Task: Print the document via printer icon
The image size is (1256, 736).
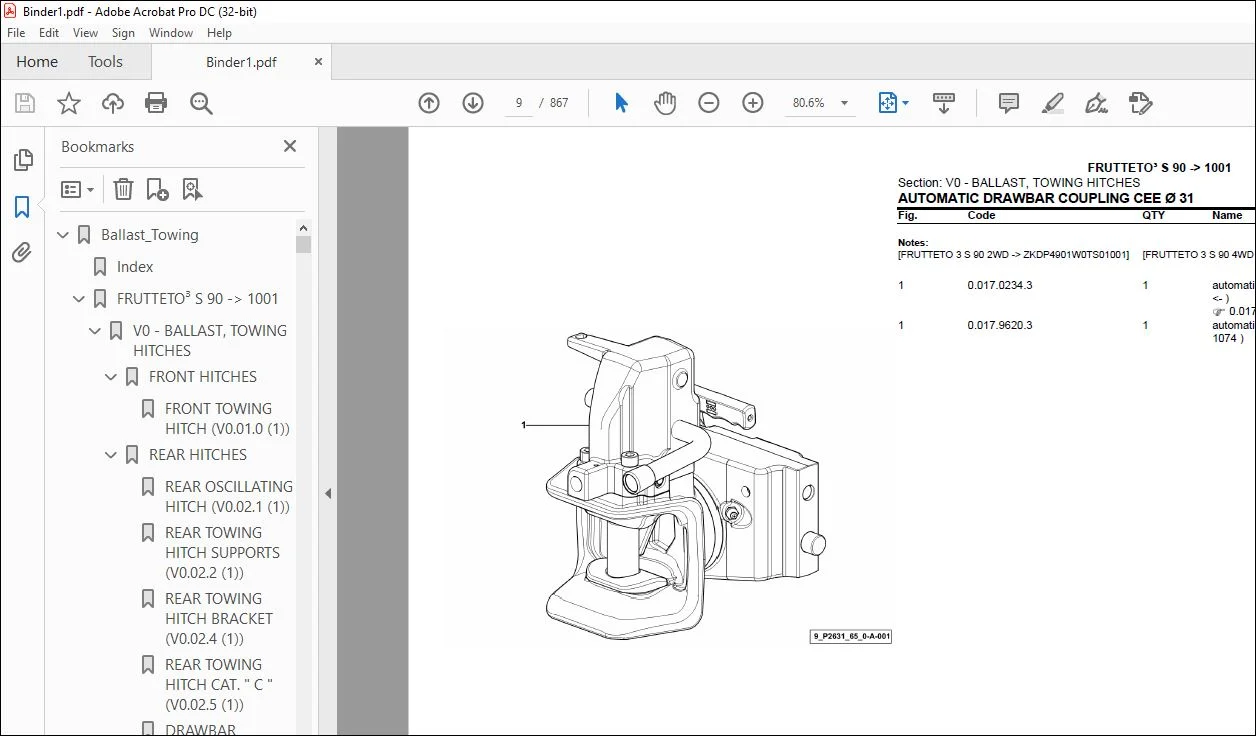Action: coord(156,103)
